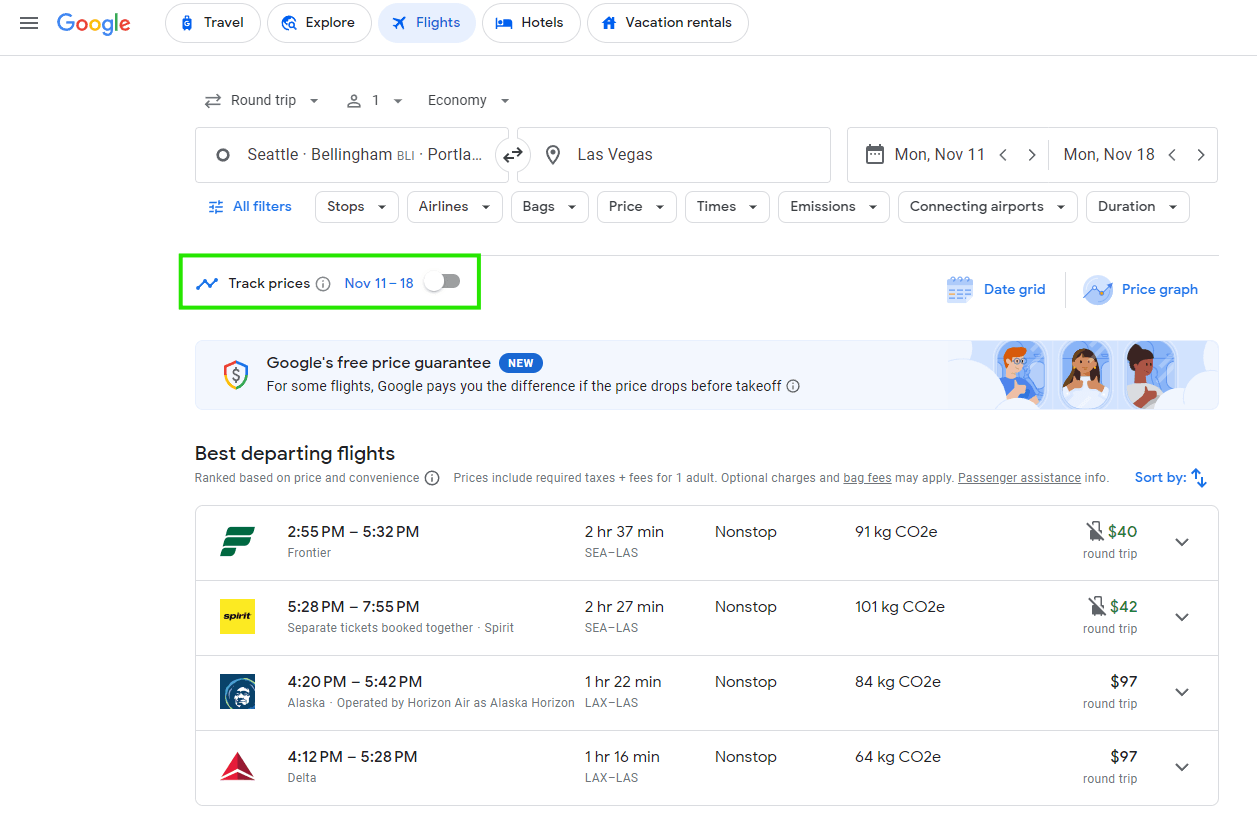Swap departure and destination airports
This screenshot has height=825, width=1257.
(513, 155)
